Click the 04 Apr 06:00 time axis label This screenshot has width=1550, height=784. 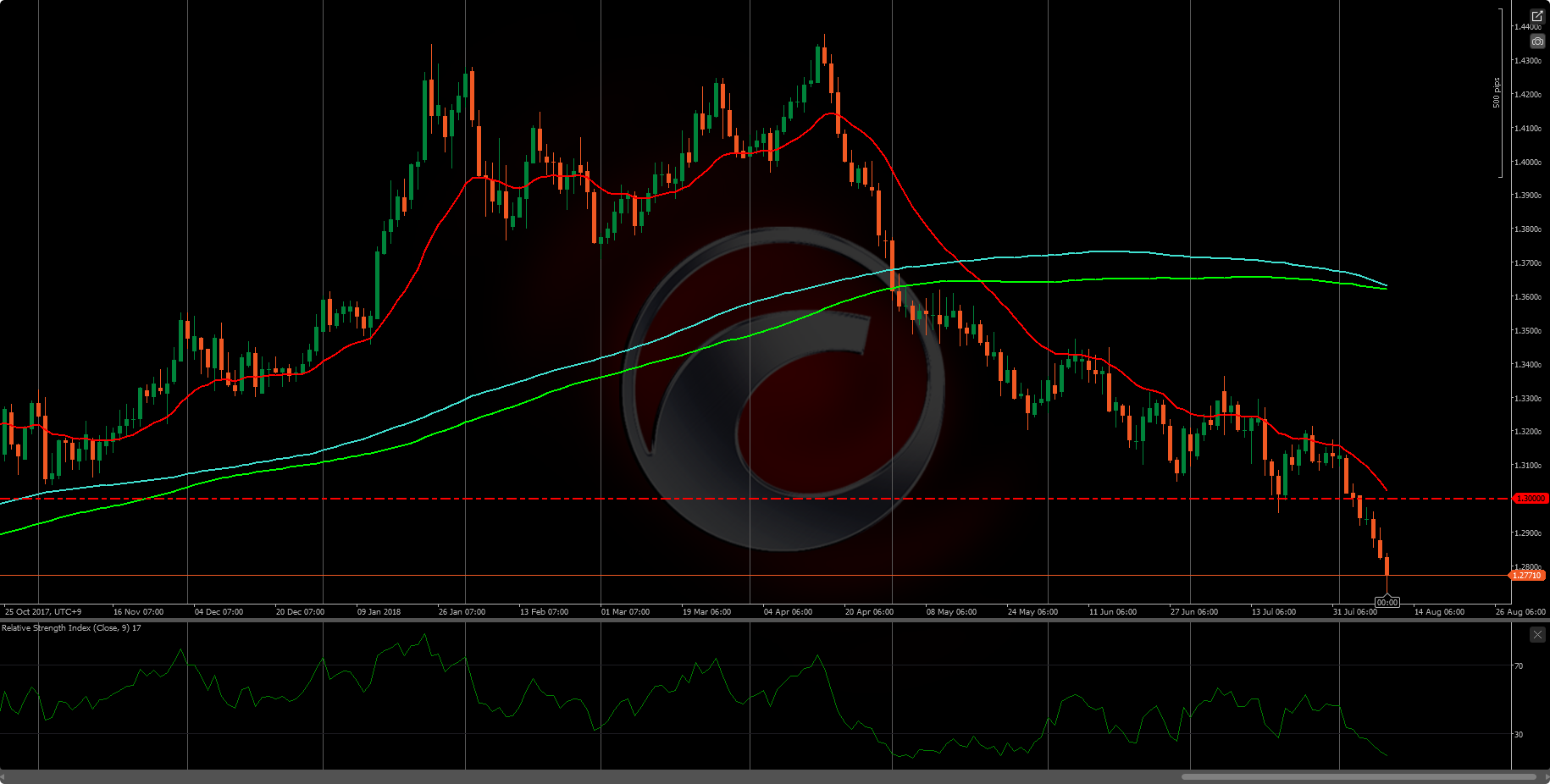point(788,611)
